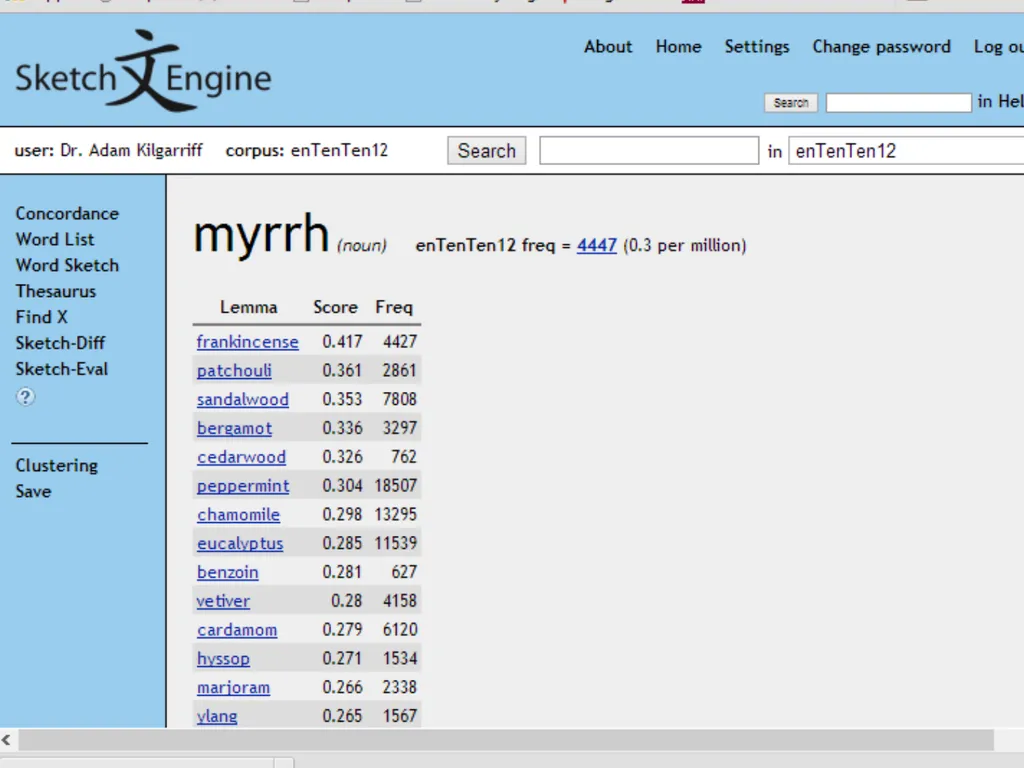
Task: Click frankincense score 0.417
Action: click(342, 342)
